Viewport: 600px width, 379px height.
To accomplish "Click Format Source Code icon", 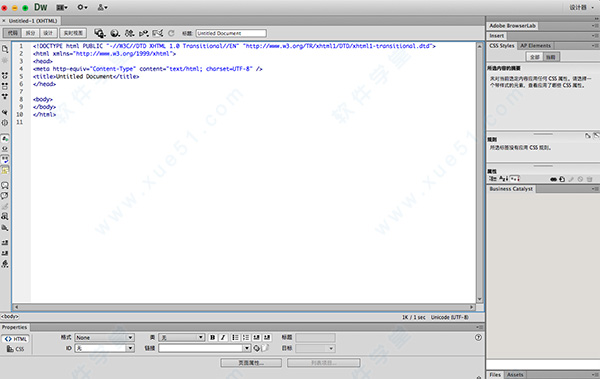I will point(5,264).
